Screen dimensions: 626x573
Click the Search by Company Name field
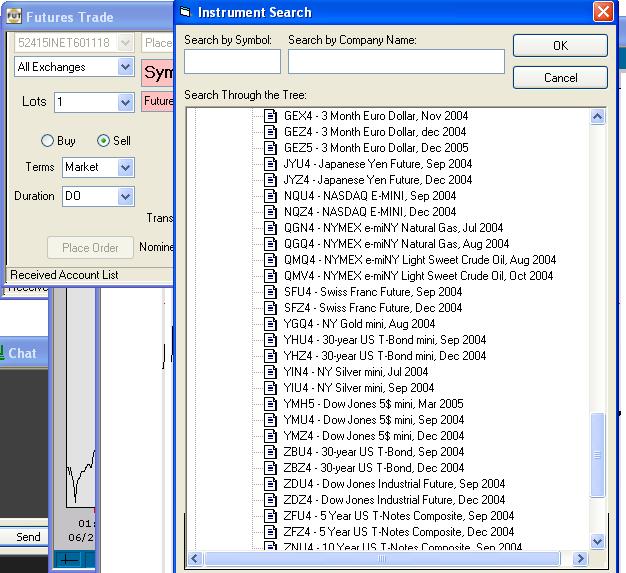[396, 61]
